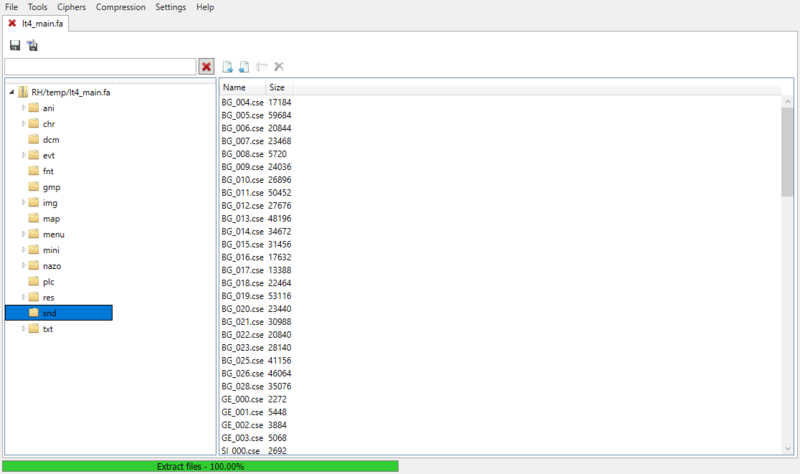This screenshot has width=800, height=474.
Task: Close the lt4_main.fa tab
Action: (12, 22)
